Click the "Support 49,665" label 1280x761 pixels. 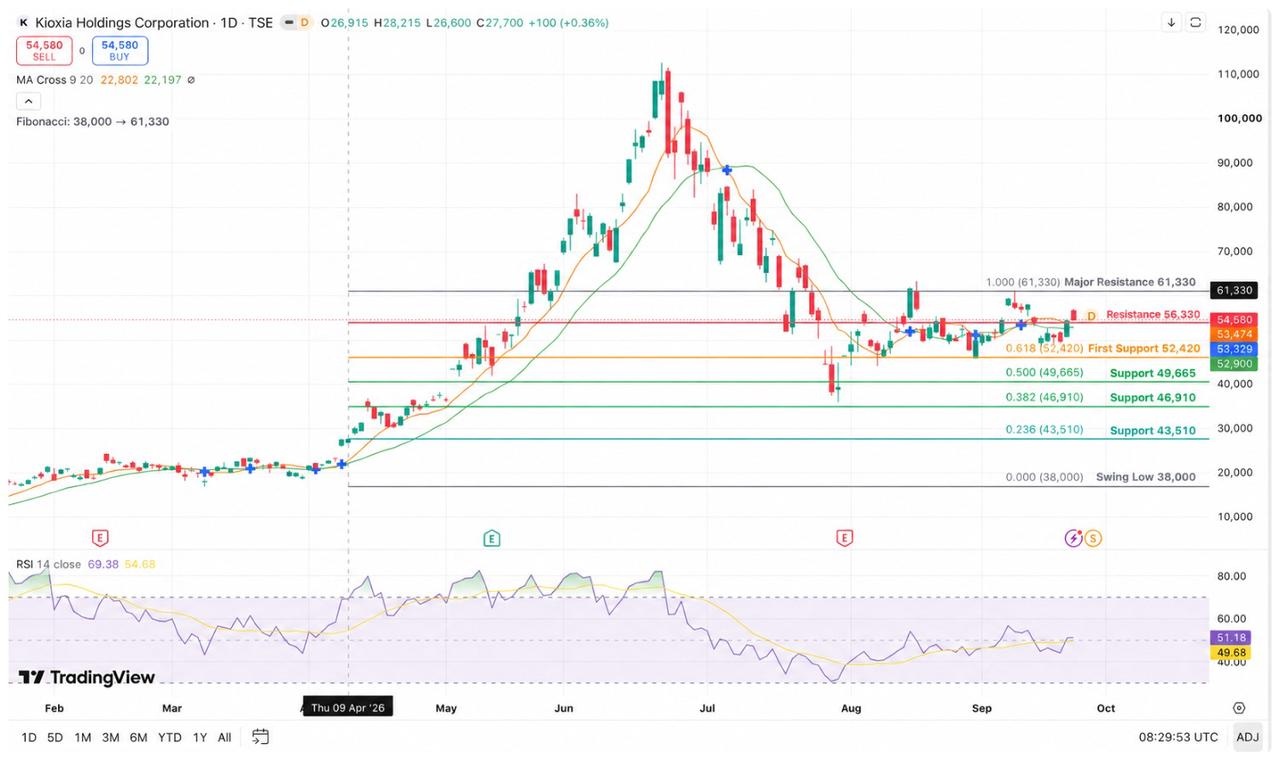tap(1153, 373)
